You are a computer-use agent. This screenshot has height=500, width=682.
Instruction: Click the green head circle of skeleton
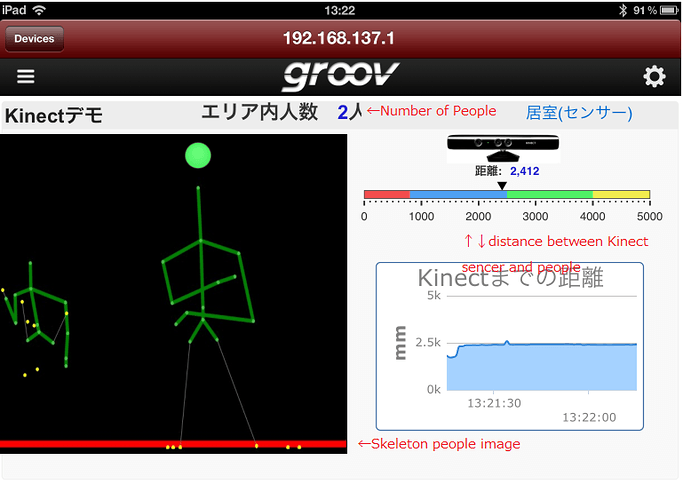tap(198, 155)
